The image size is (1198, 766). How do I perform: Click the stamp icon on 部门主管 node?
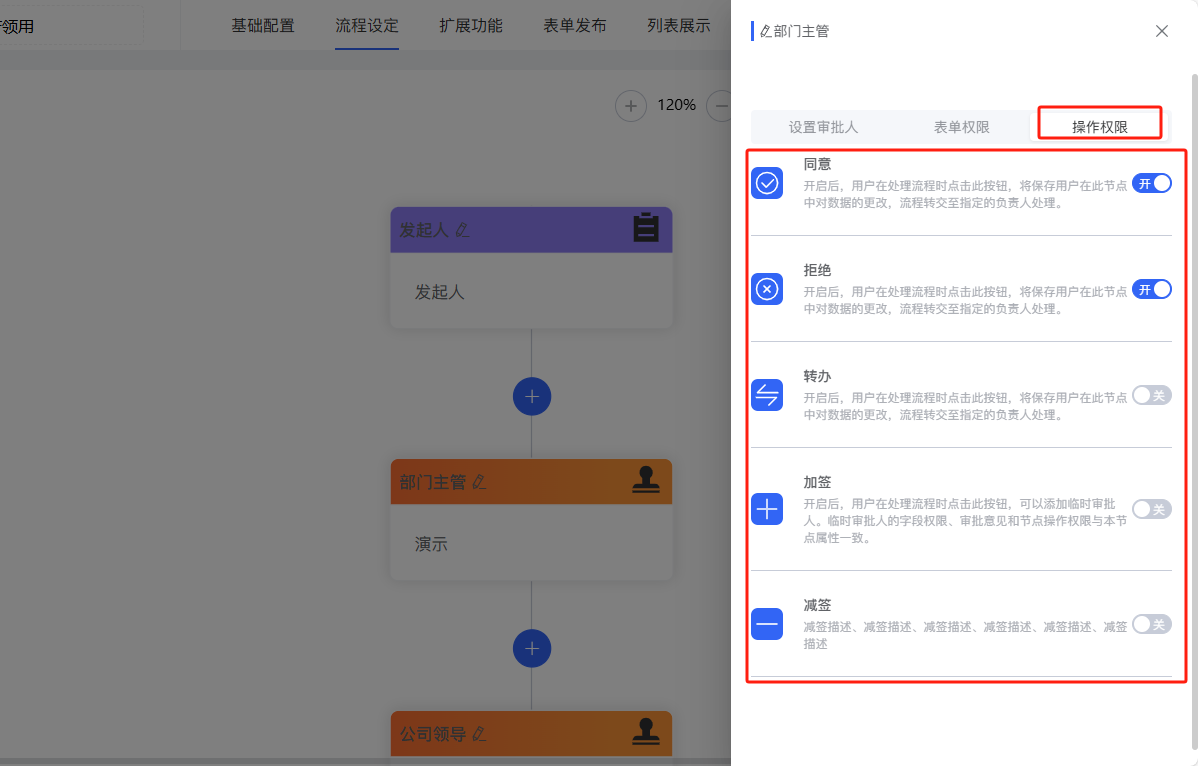tap(646, 481)
